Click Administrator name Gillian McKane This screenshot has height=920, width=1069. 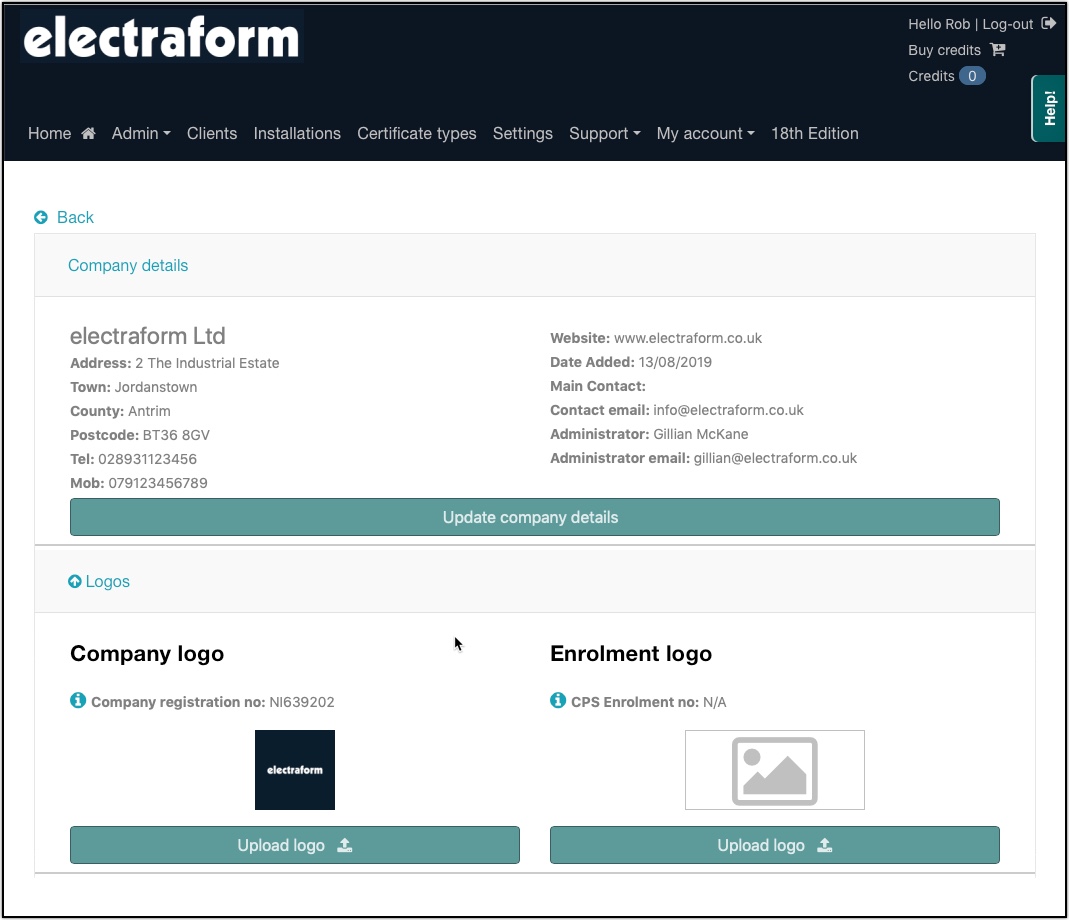[701, 434]
